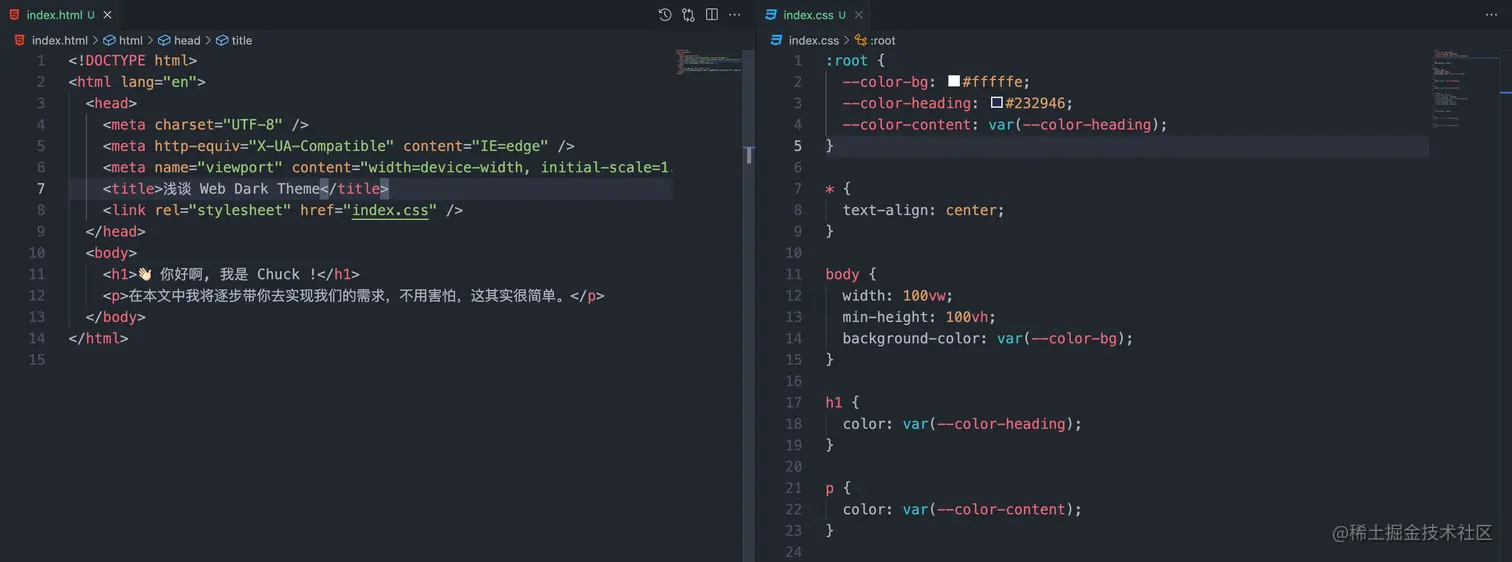
Task: Open the color picker for #232946 swatch
Action: [x=997, y=103]
